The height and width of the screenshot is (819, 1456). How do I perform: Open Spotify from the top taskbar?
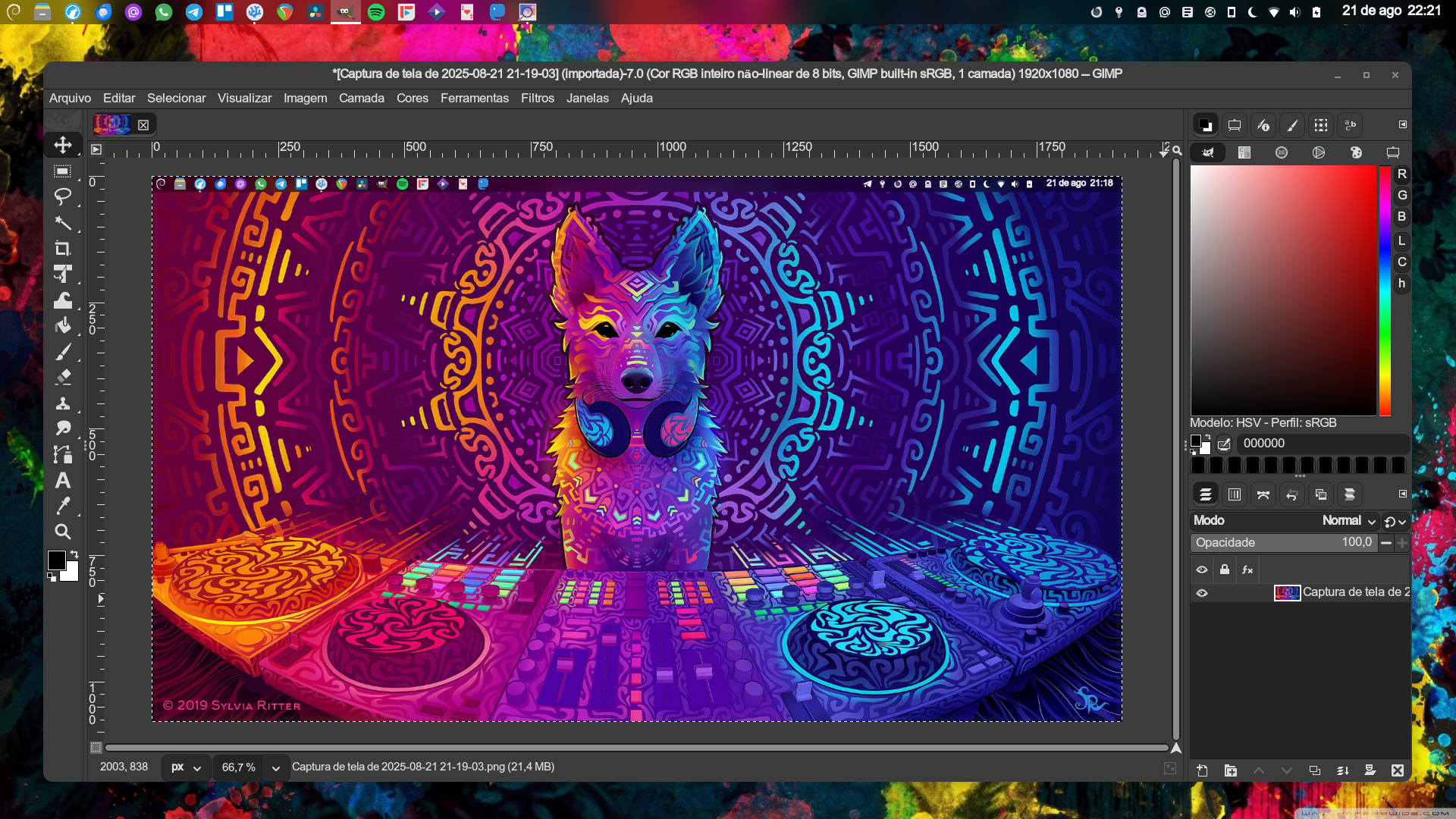375,12
